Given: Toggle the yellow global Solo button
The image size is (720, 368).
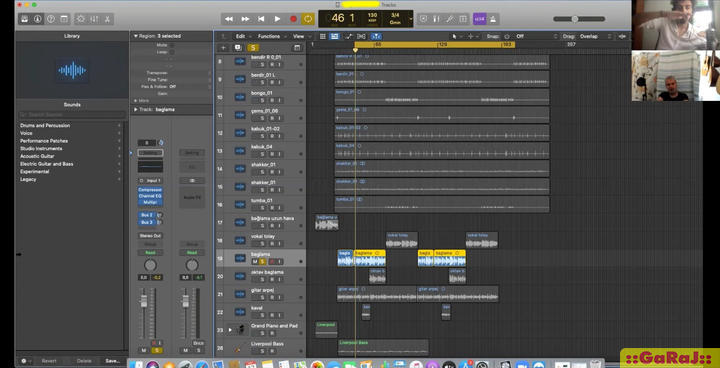Looking at the screenshot, I should (253, 48).
